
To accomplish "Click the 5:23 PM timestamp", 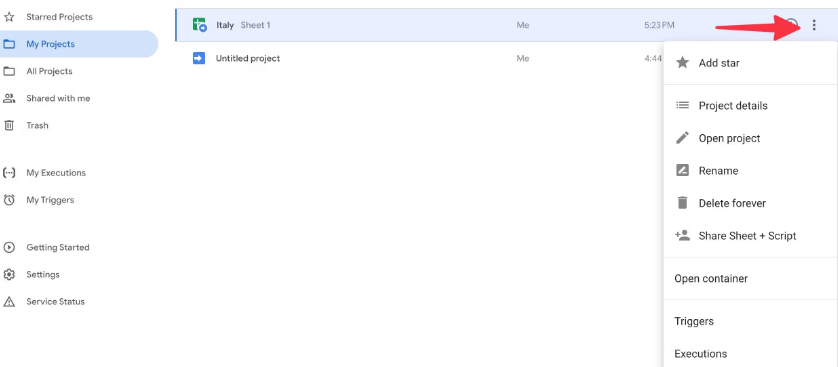I will coord(659,25).
